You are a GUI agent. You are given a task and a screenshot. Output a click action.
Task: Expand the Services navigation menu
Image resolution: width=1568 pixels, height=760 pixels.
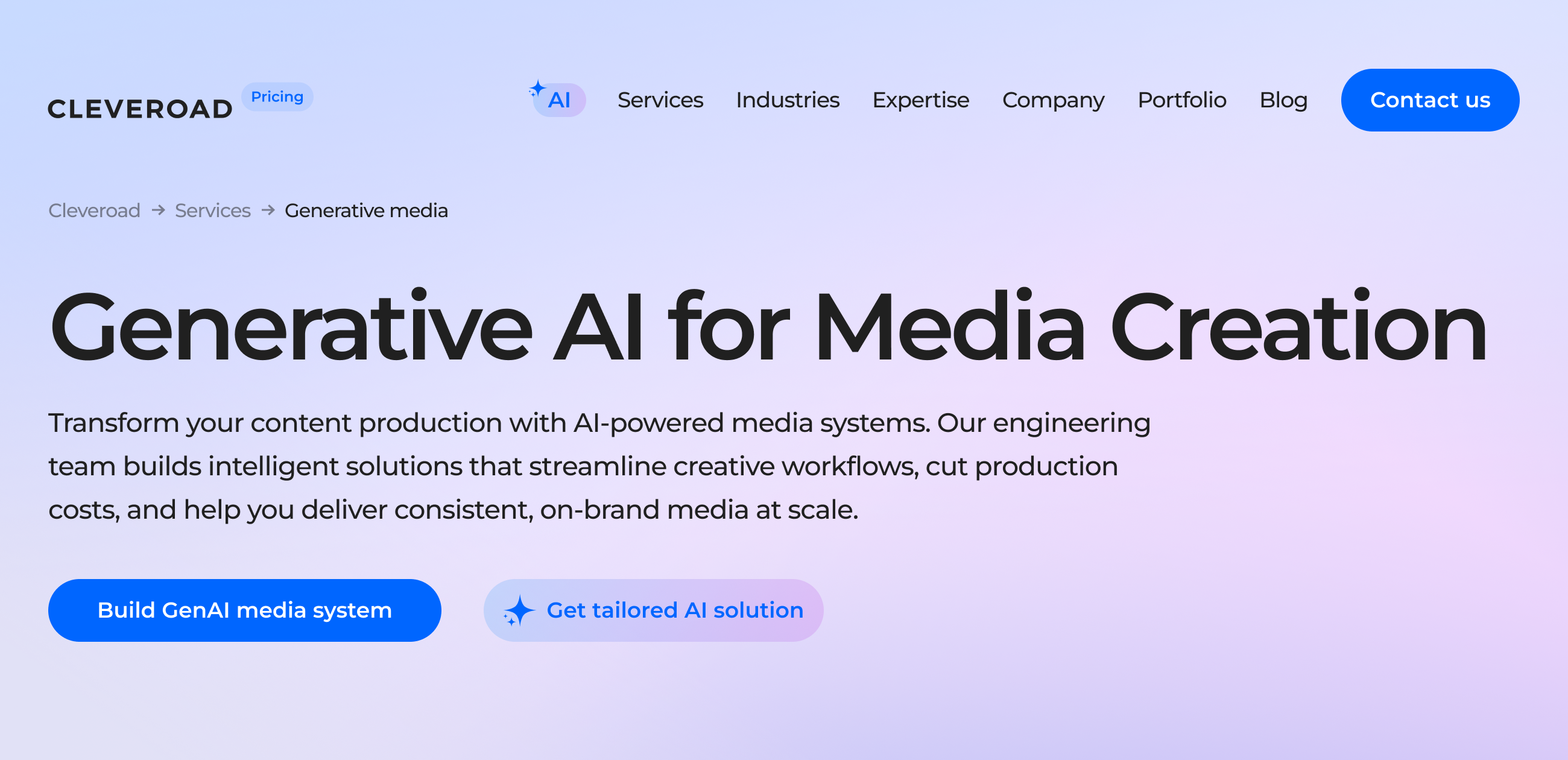660,100
